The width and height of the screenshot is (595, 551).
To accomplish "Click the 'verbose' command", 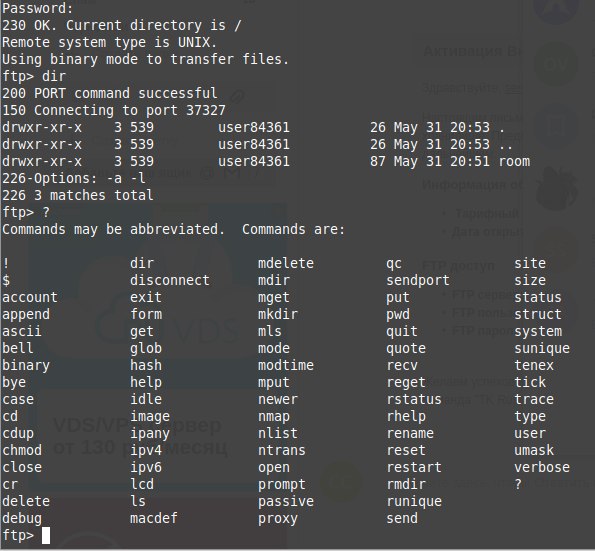I will click(542, 468).
